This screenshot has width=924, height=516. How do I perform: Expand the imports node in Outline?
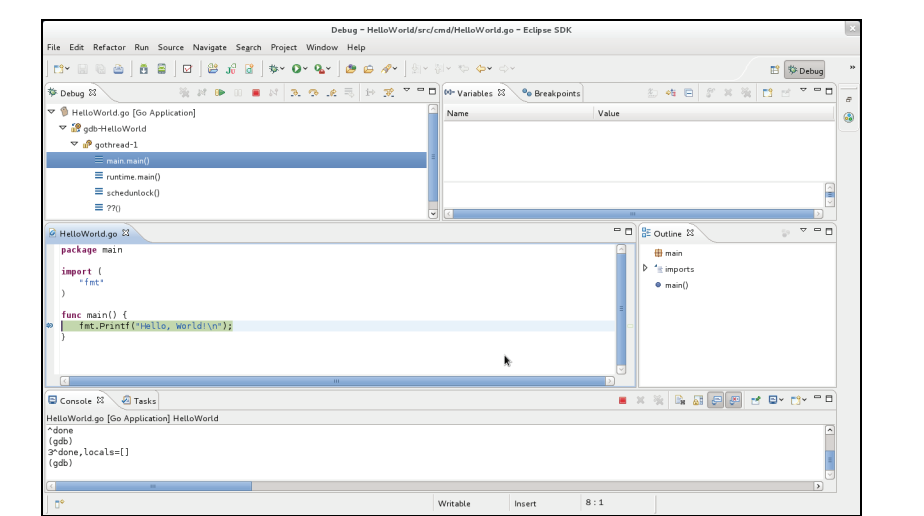click(x=645, y=268)
